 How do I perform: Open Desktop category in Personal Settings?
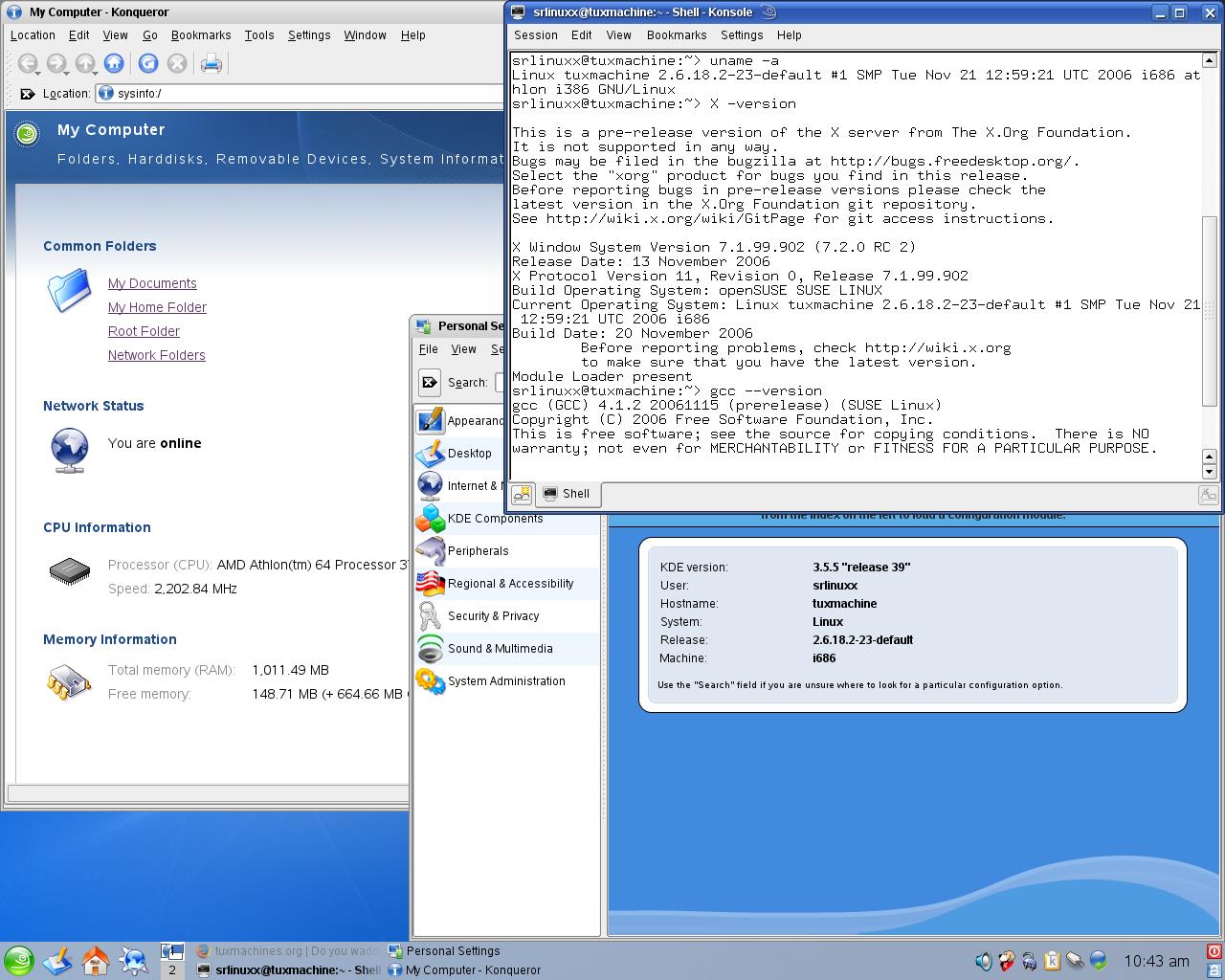(x=460, y=454)
